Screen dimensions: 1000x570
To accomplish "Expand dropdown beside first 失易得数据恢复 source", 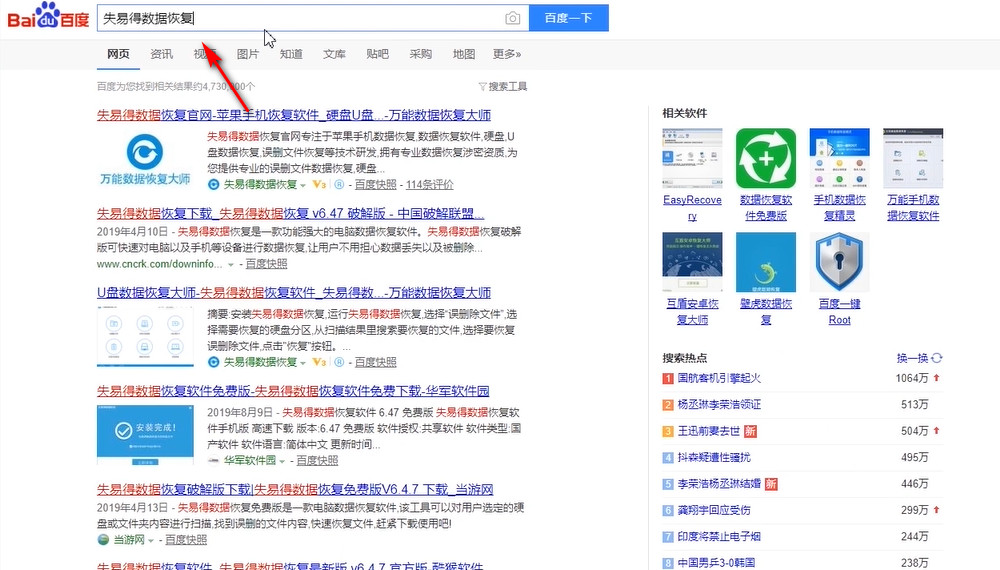I will click(303, 185).
